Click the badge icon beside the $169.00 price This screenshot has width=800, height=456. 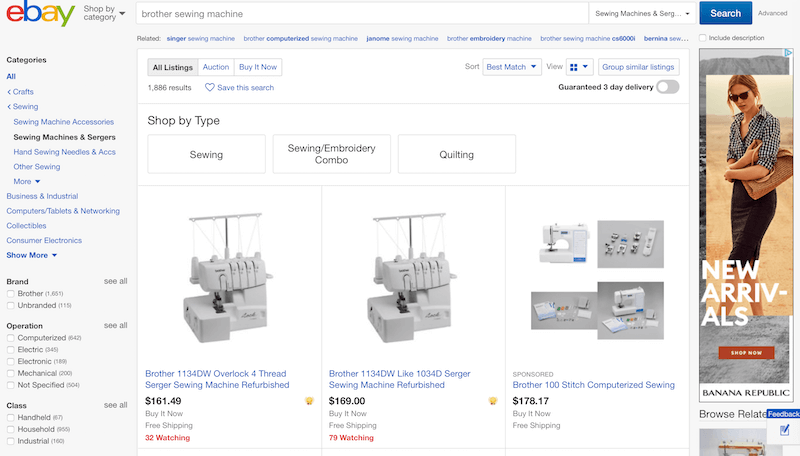point(492,401)
